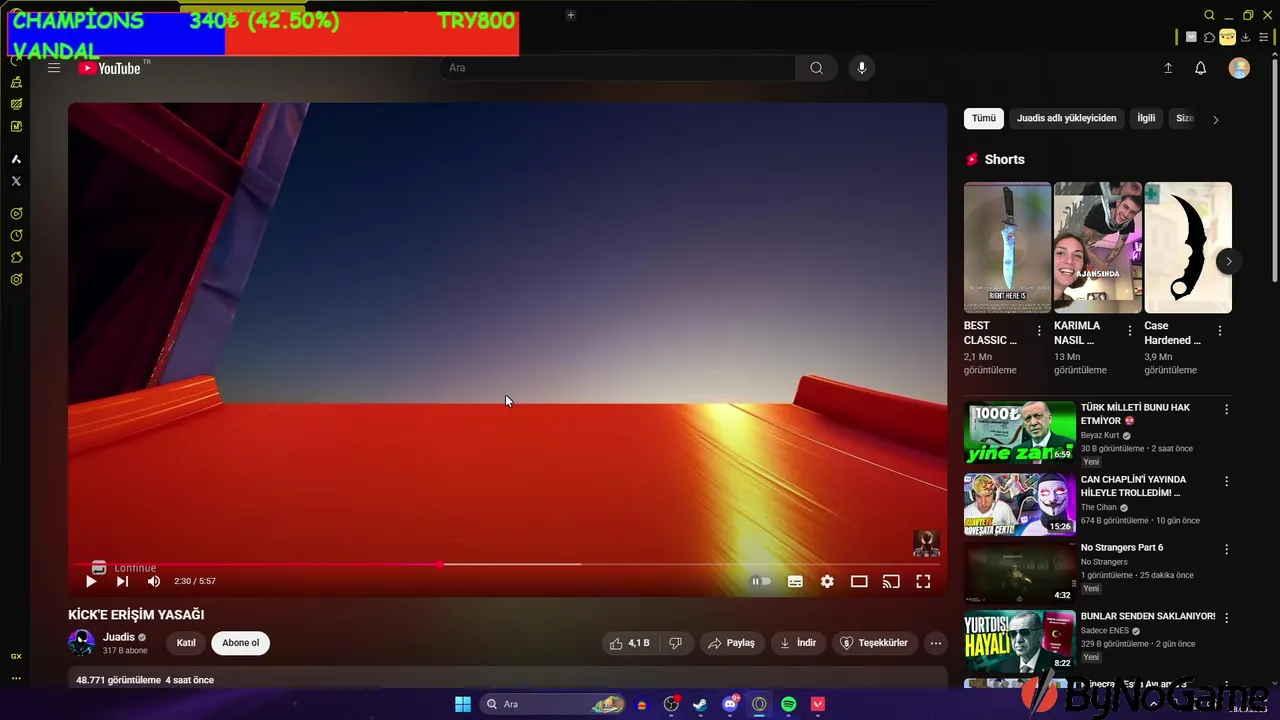Open the Opera GX easy setup icon
This screenshot has height=720, width=1280.
1263,37
